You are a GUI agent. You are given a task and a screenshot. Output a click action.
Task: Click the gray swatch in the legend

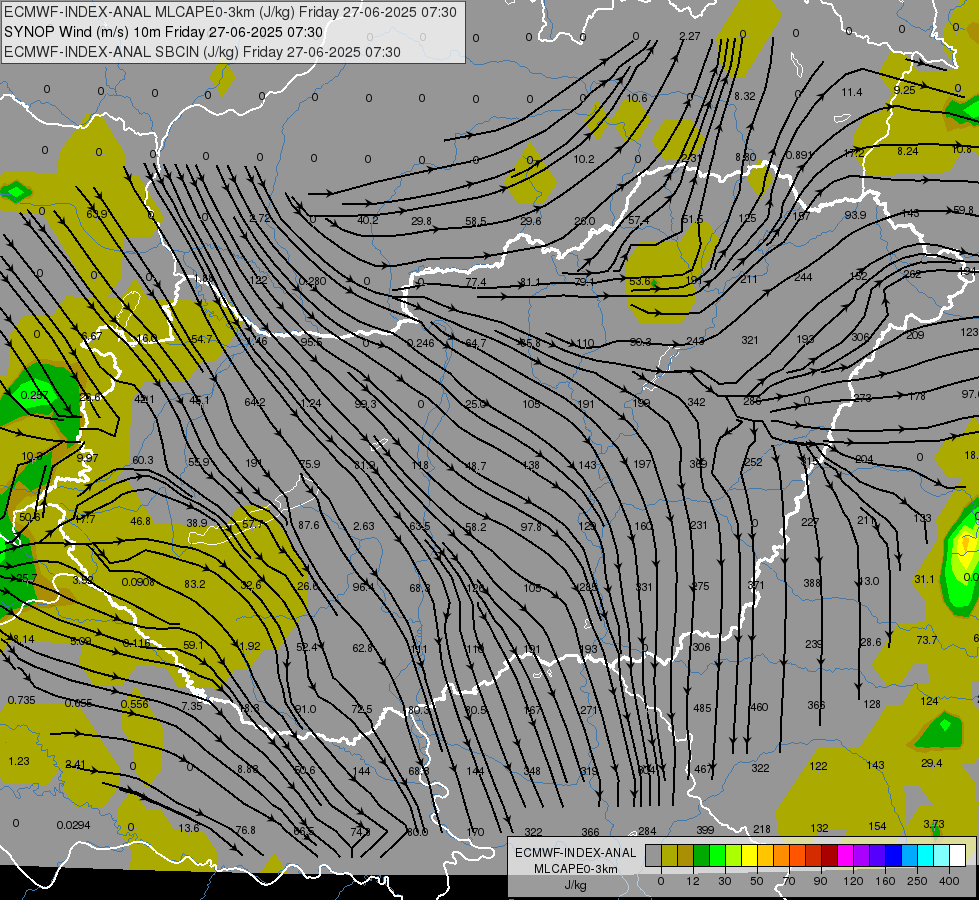(x=653, y=855)
